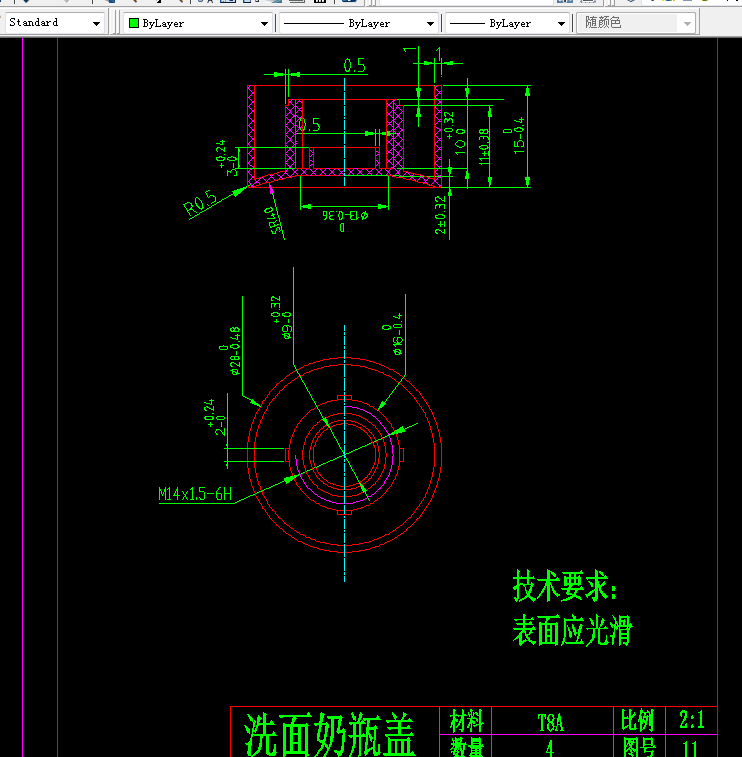
Task: Select the 2 +0.24 dimension beside circular view
Action: click(215, 418)
